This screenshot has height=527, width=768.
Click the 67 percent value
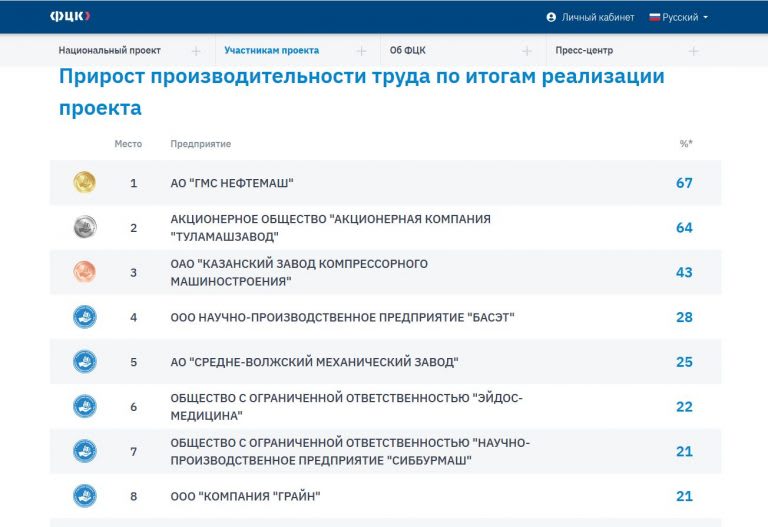[x=684, y=183]
